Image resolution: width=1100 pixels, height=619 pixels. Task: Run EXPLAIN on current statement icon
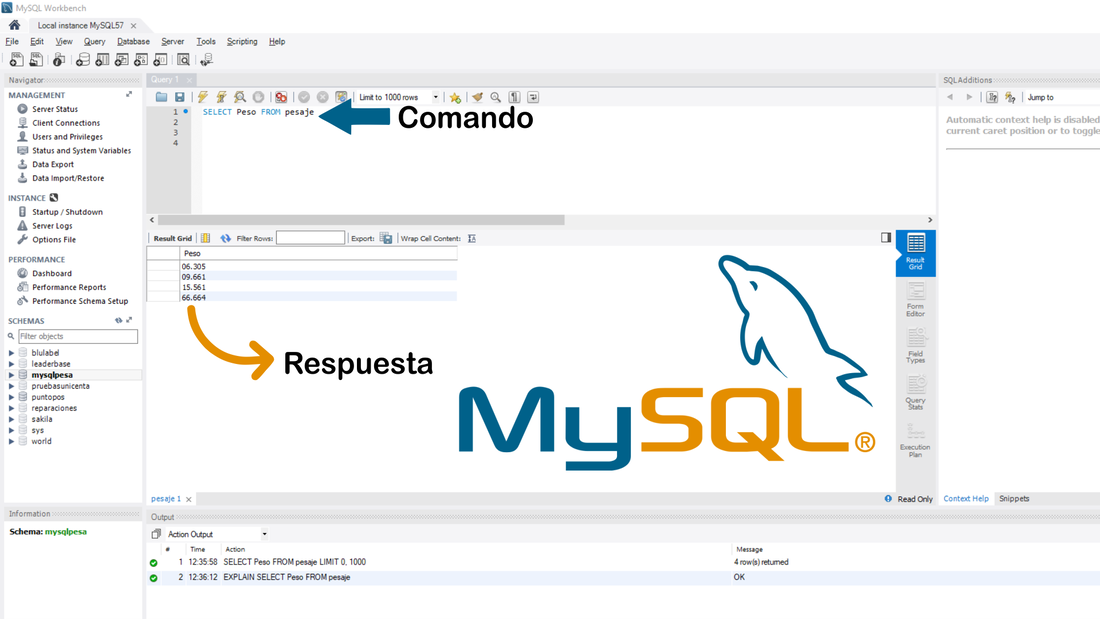[240, 97]
